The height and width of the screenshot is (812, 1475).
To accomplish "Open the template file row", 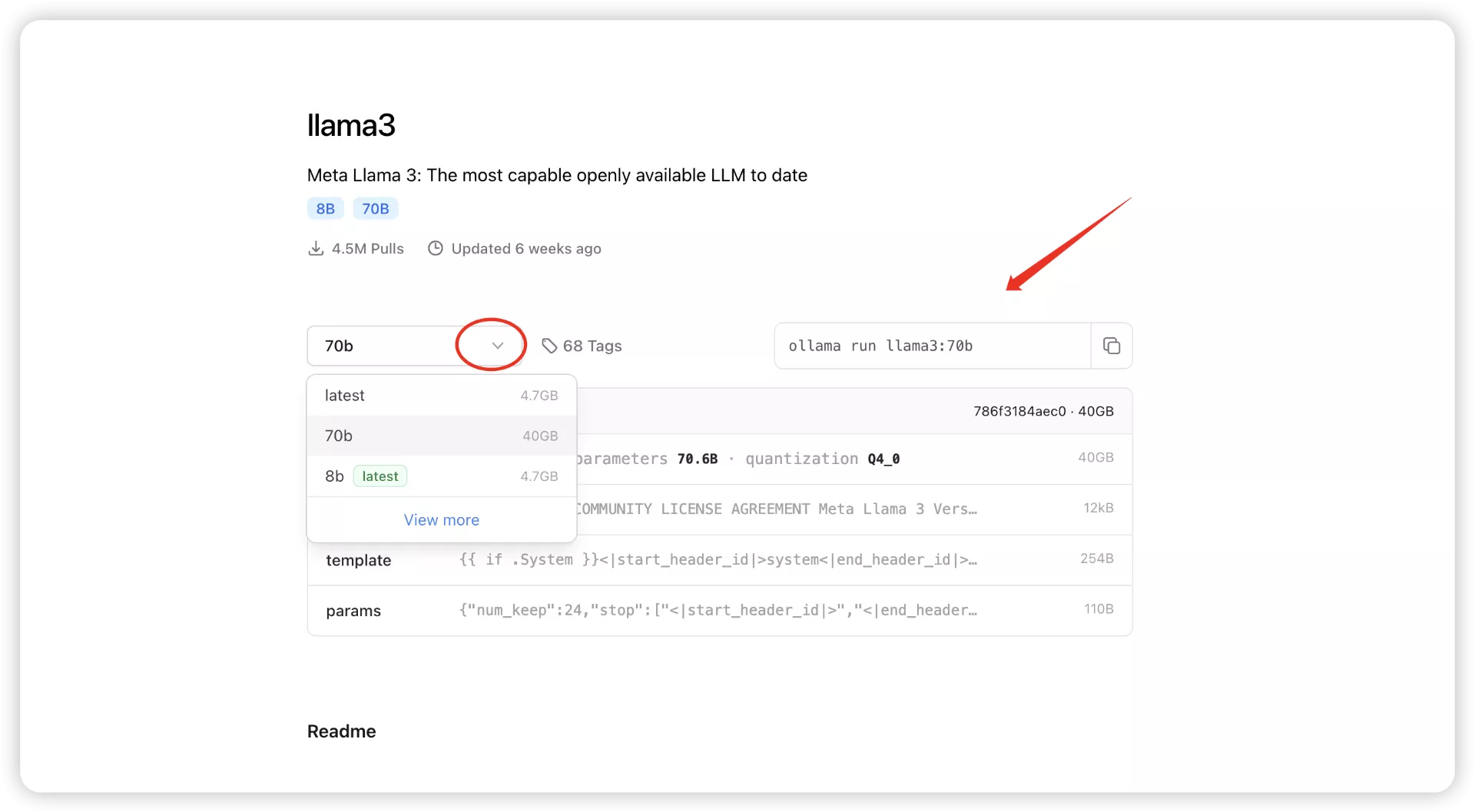I will click(x=720, y=560).
